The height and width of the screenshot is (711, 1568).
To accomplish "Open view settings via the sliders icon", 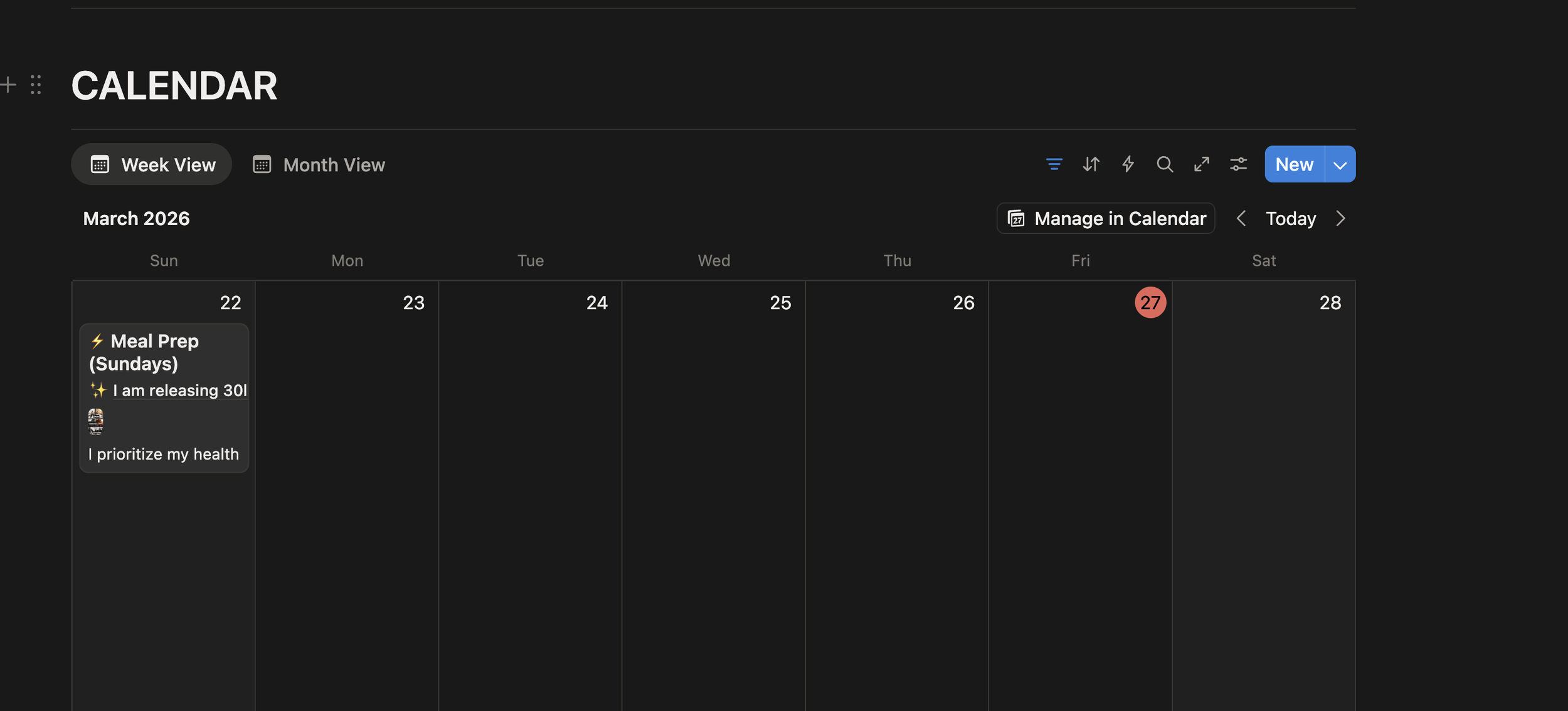I will click(1239, 164).
